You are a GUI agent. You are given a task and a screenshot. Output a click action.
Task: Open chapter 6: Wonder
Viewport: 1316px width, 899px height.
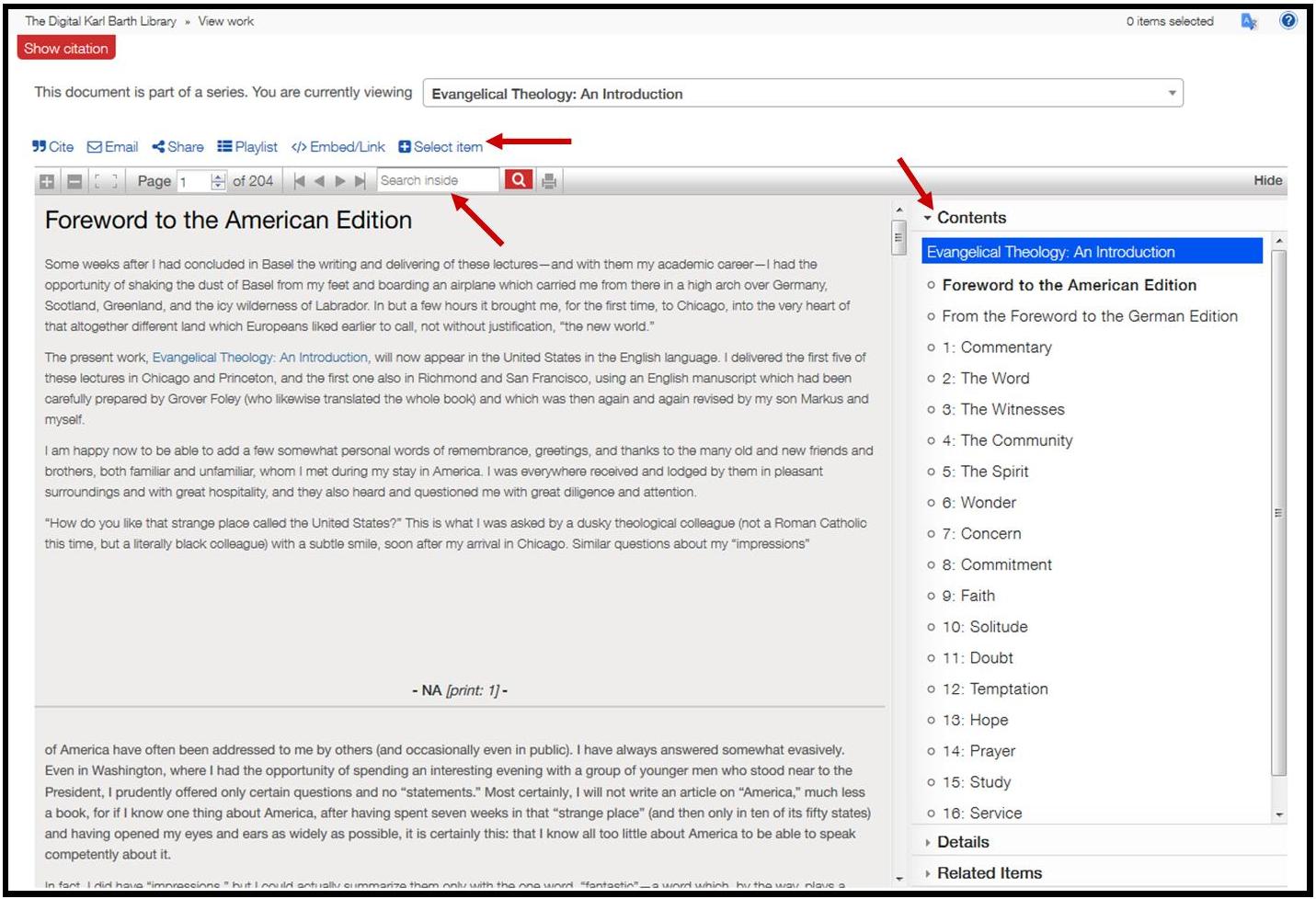tap(979, 503)
